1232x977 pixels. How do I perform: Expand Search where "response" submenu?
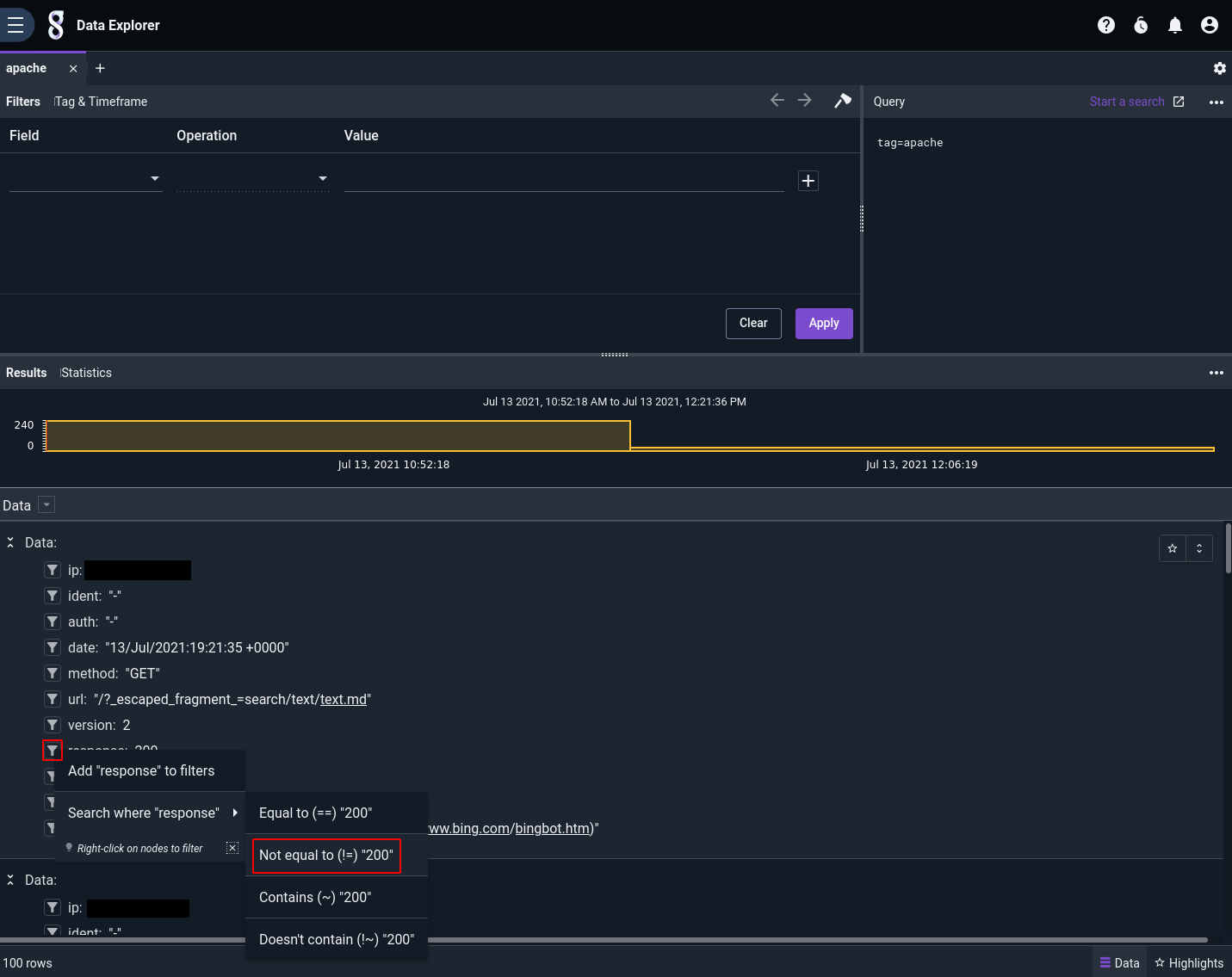tap(150, 813)
